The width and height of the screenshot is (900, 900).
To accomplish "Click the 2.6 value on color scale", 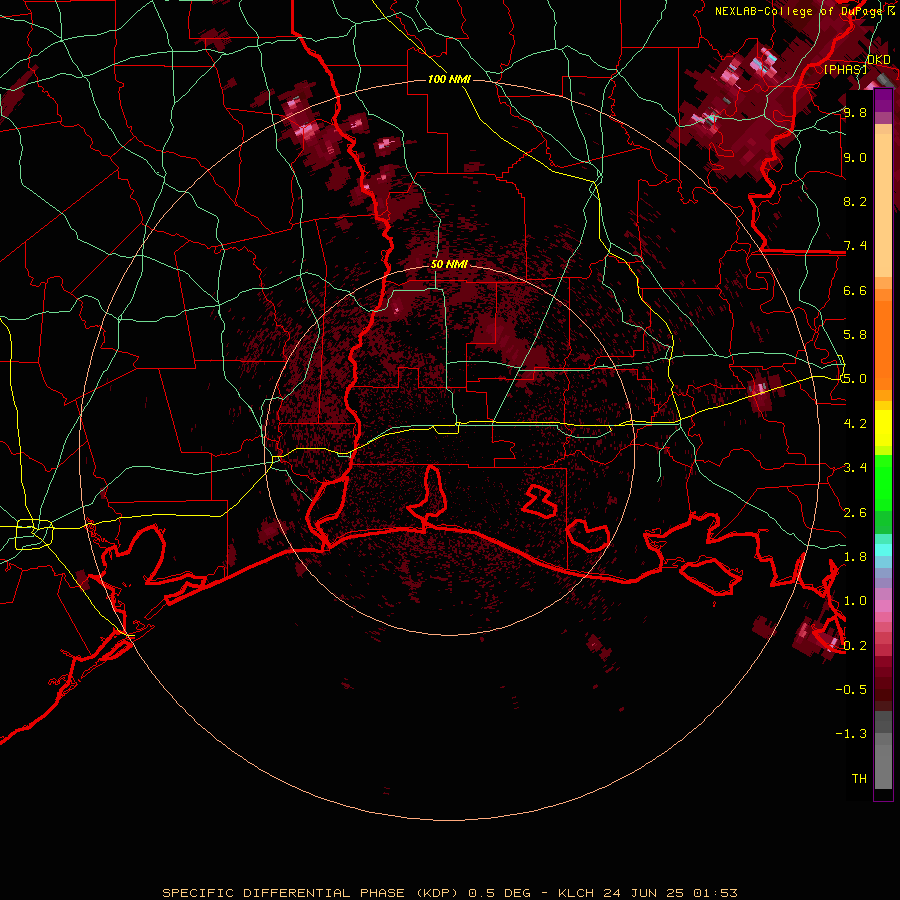I will click(x=855, y=513).
